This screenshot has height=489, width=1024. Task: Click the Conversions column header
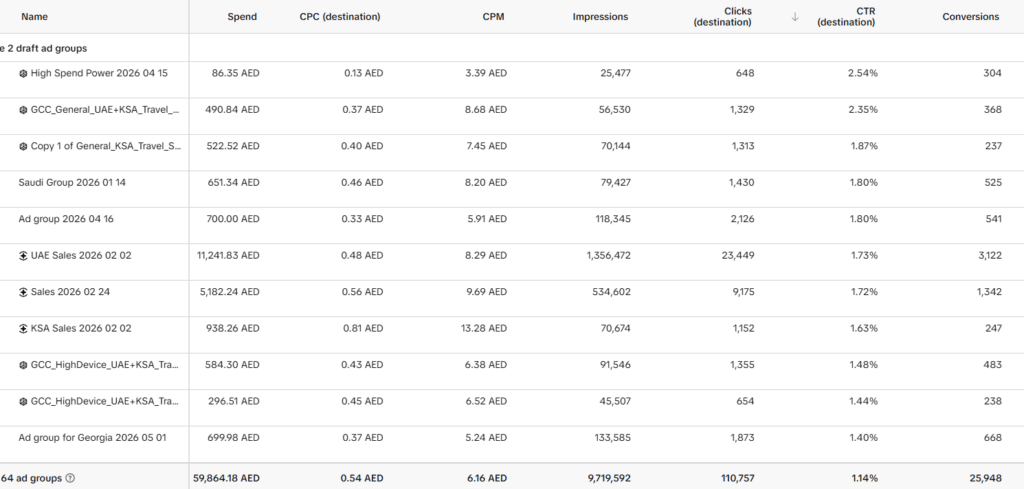[970, 17]
